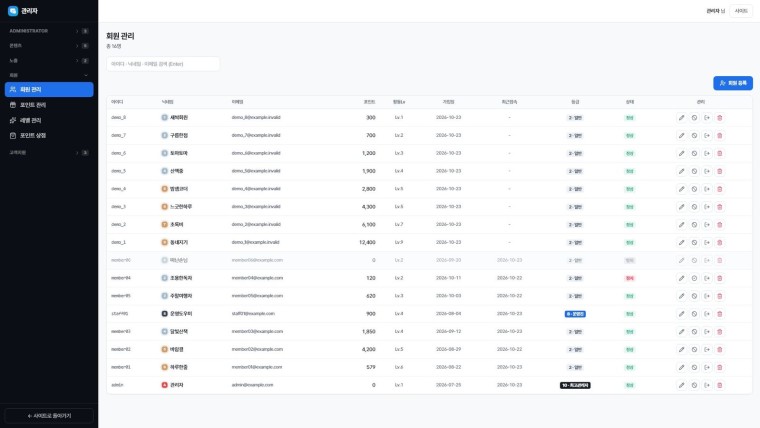Image resolution: width=760 pixels, height=428 pixels.
Task: Edit the member04@example.com member
Action: [681, 278]
